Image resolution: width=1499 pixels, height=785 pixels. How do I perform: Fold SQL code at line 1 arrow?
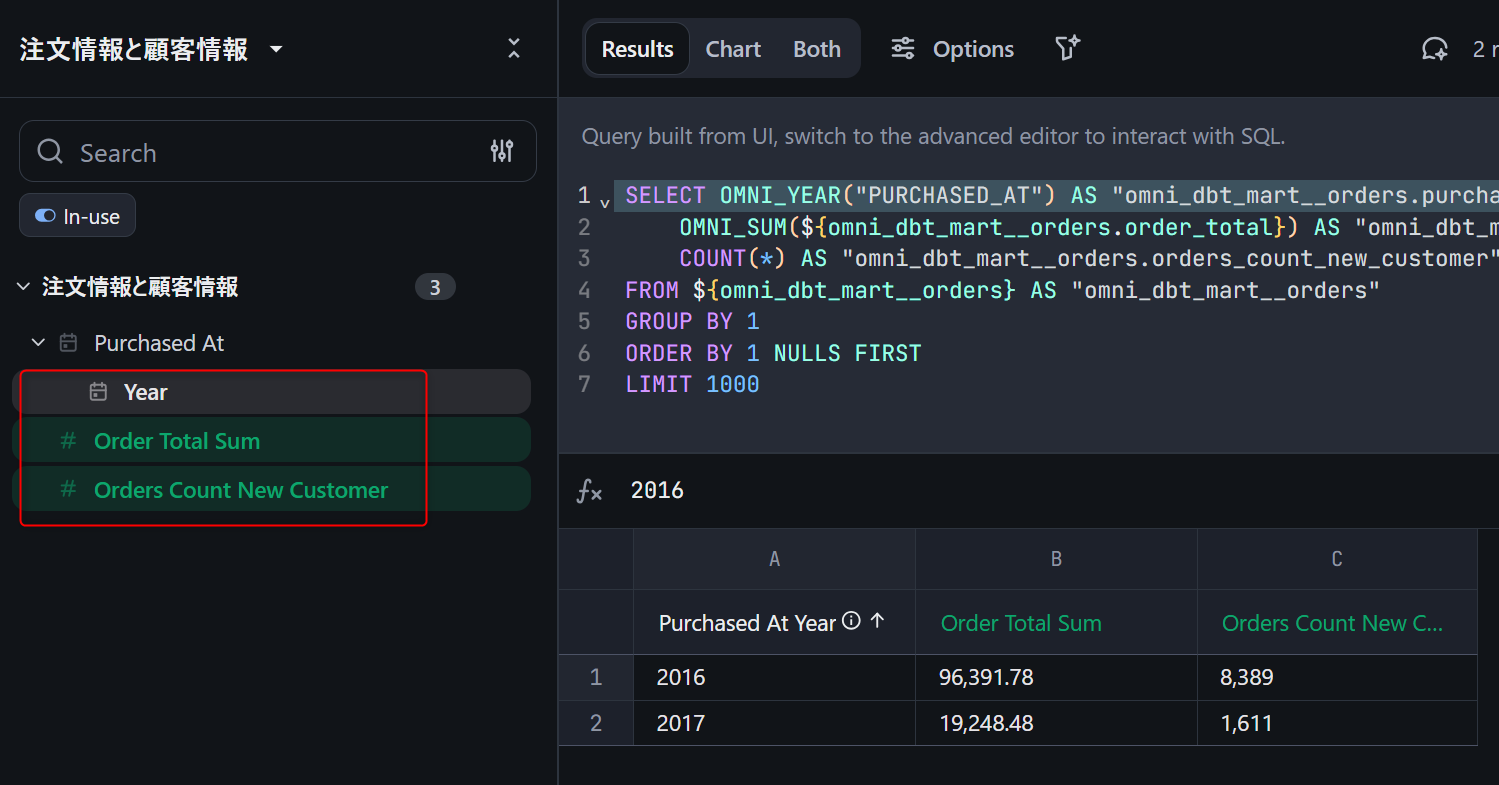click(604, 201)
